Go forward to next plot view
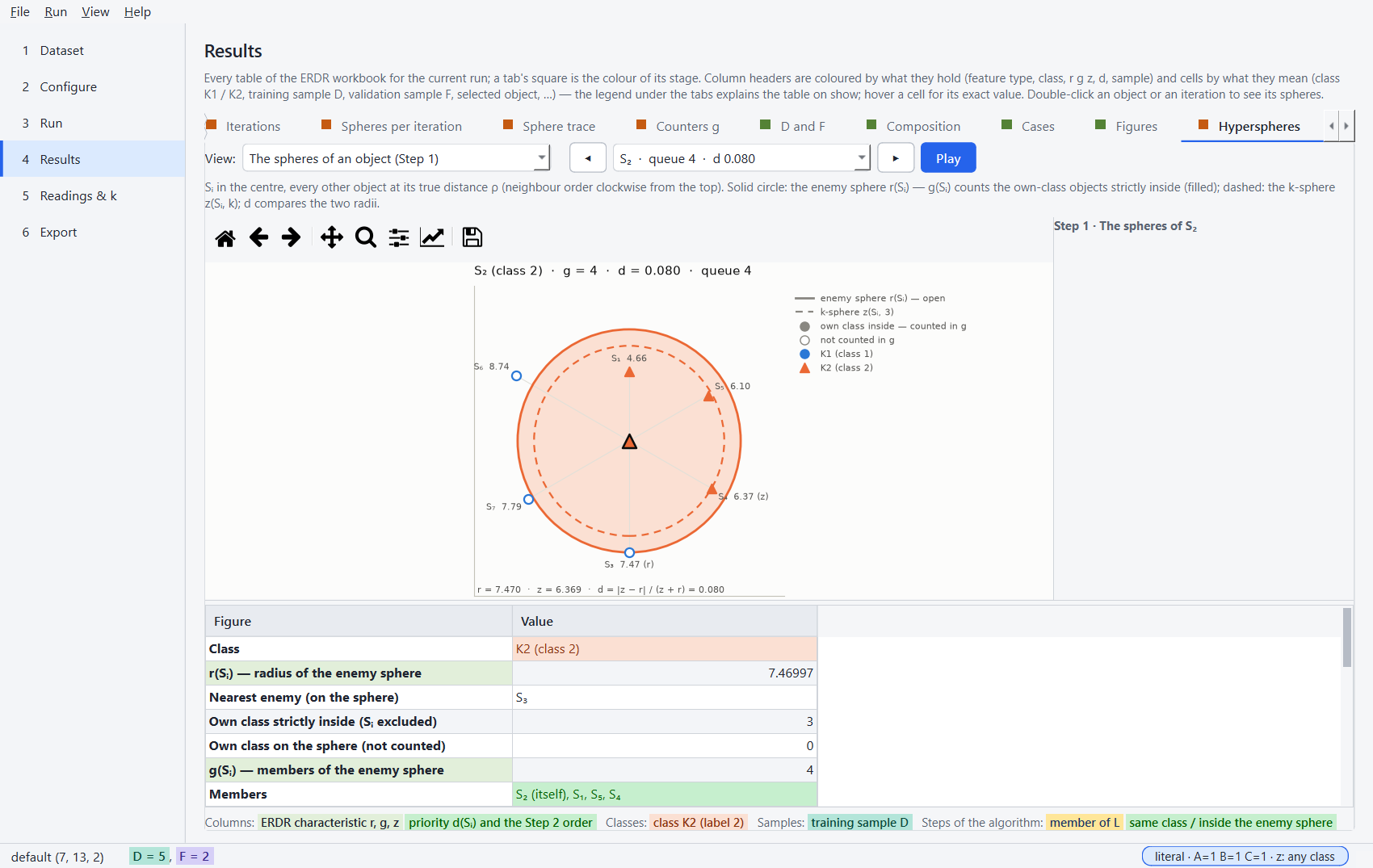The image size is (1373, 868). pyautogui.click(x=291, y=237)
